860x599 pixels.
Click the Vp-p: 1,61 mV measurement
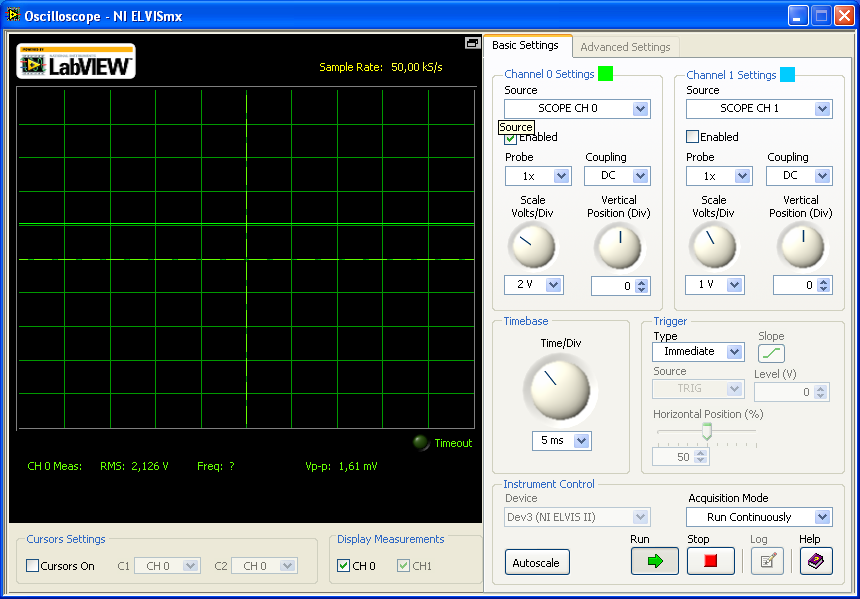pos(341,466)
